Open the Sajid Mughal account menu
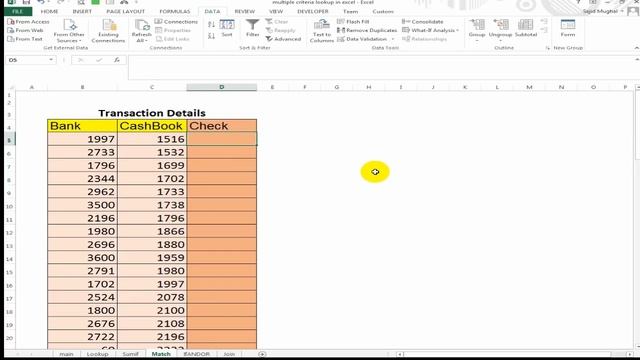This screenshot has height=360, width=640. (x=604, y=11)
